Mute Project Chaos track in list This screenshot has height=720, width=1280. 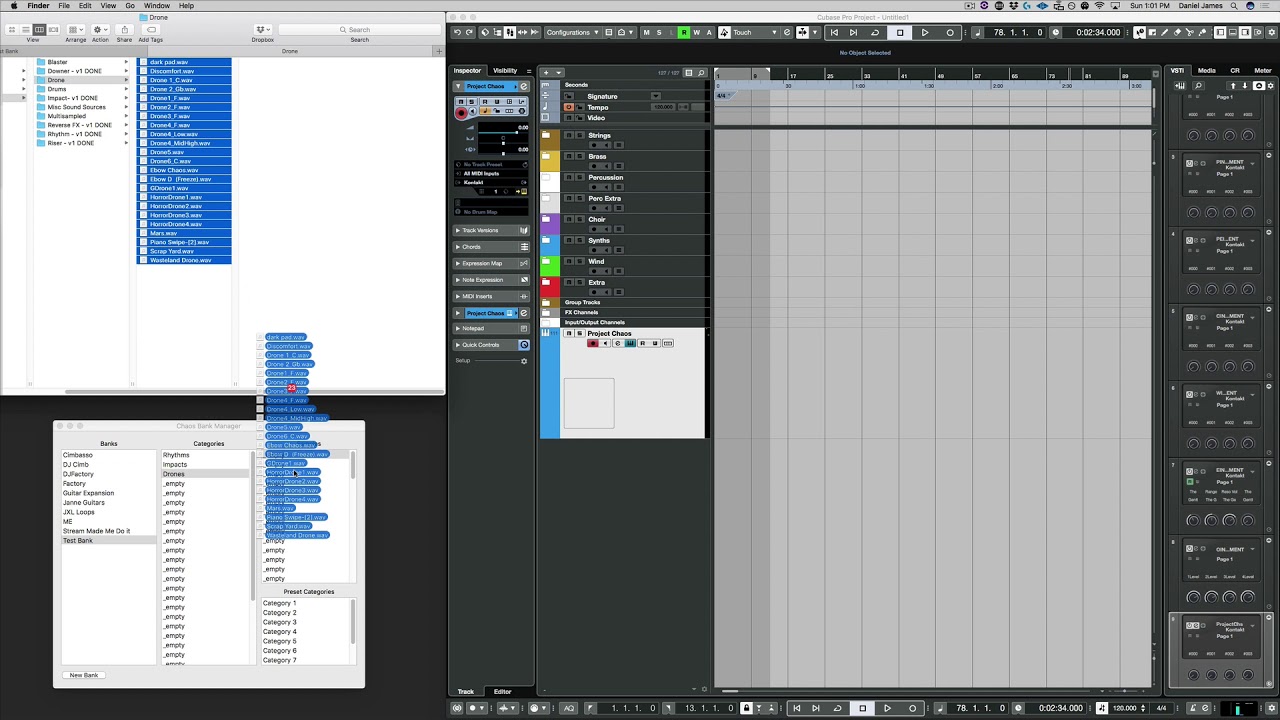569,333
